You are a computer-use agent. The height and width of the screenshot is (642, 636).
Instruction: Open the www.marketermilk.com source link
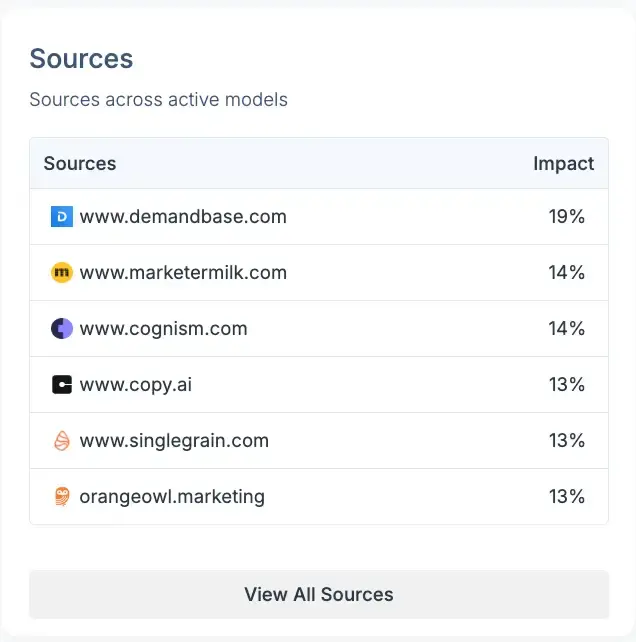183,272
